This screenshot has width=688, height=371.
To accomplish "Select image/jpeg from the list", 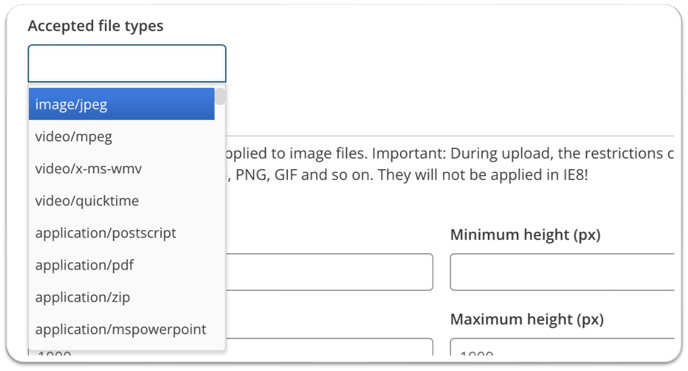I will click(122, 104).
